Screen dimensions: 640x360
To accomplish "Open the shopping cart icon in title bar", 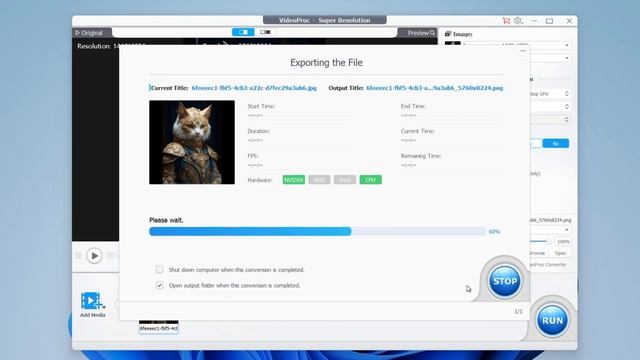I will tap(506, 20).
